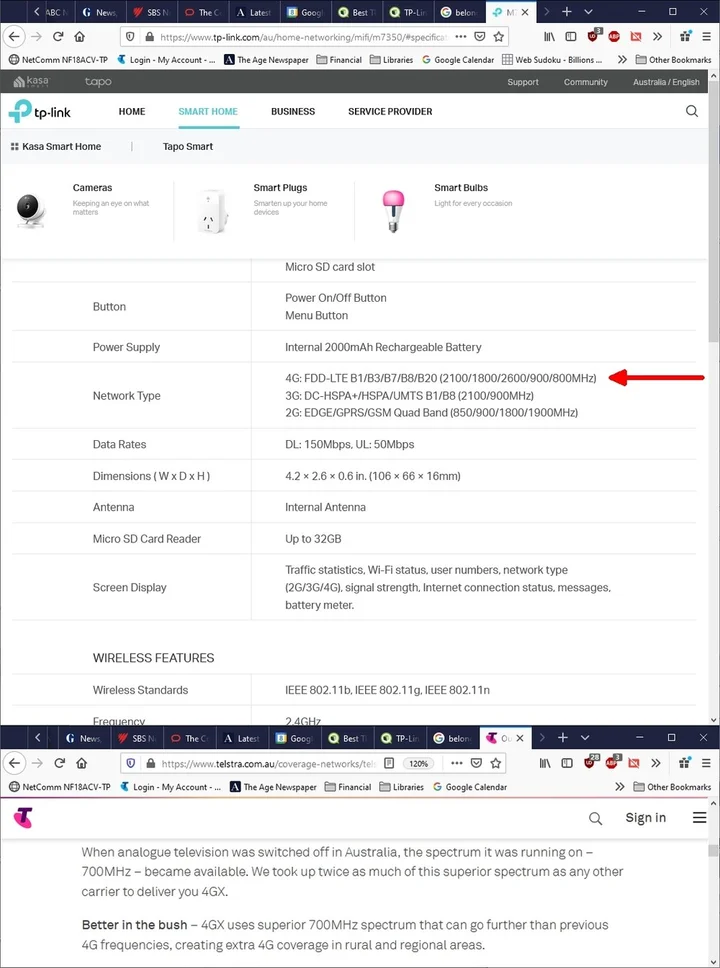Open search on the Telstra site
Viewport: 720px width, 968px height.
point(595,818)
